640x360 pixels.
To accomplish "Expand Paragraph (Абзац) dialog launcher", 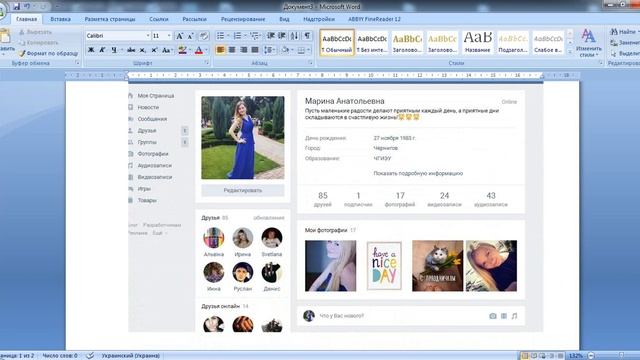I will (310, 63).
